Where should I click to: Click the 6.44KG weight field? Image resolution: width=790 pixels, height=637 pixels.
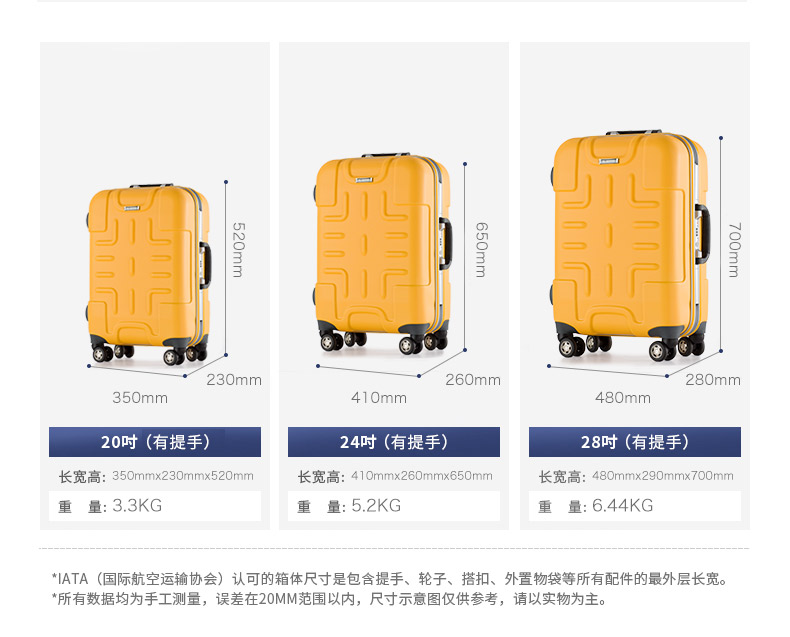[634, 505]
